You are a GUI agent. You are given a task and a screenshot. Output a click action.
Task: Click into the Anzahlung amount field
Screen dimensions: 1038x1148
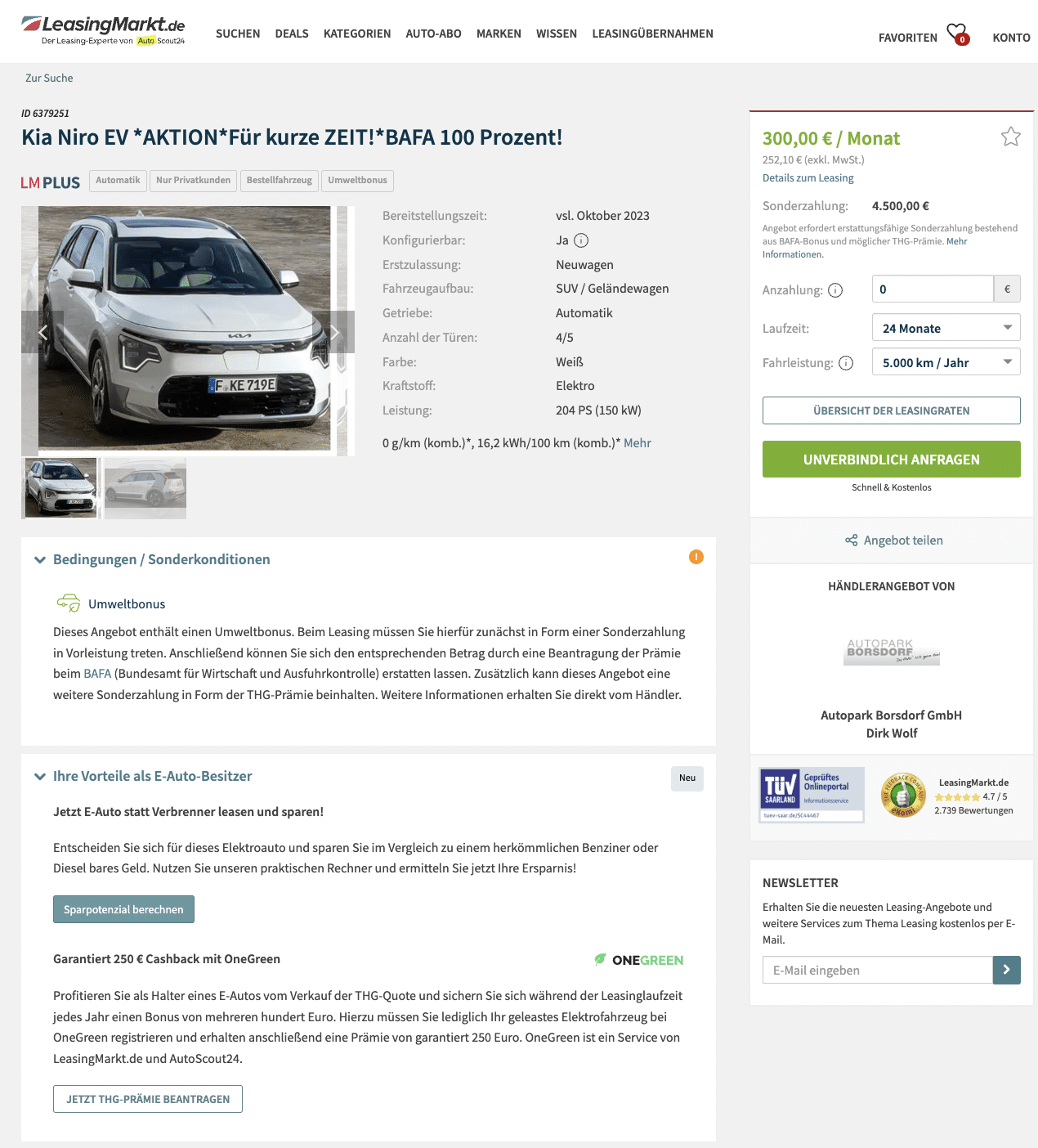click(x=933, y=289)
